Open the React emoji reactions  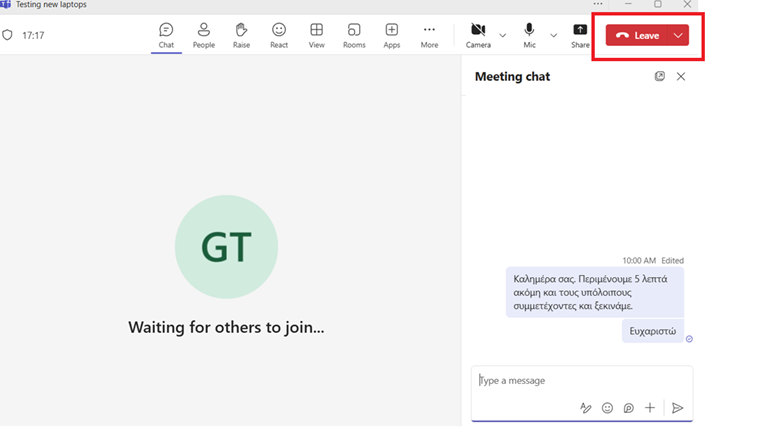coord(279,35)
